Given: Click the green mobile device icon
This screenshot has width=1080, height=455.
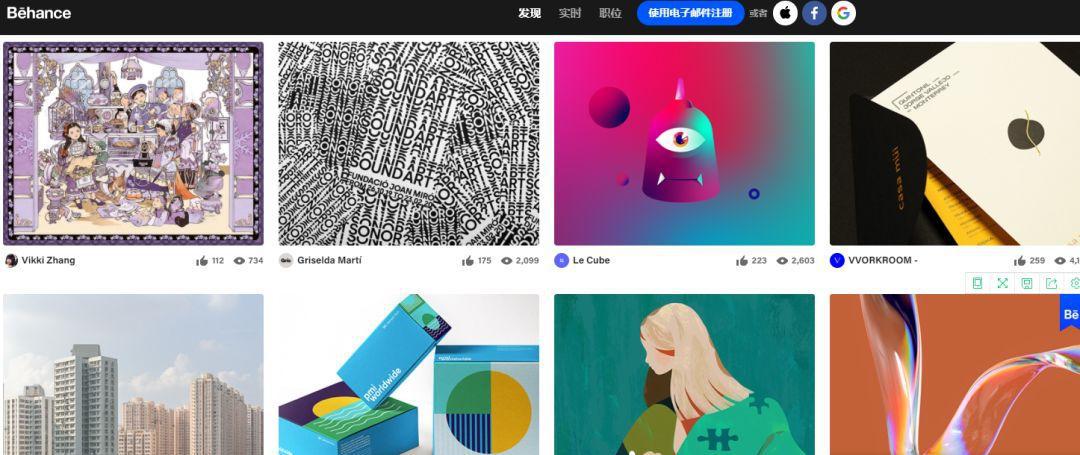Looking at the screenshot, I should (977, 283).
